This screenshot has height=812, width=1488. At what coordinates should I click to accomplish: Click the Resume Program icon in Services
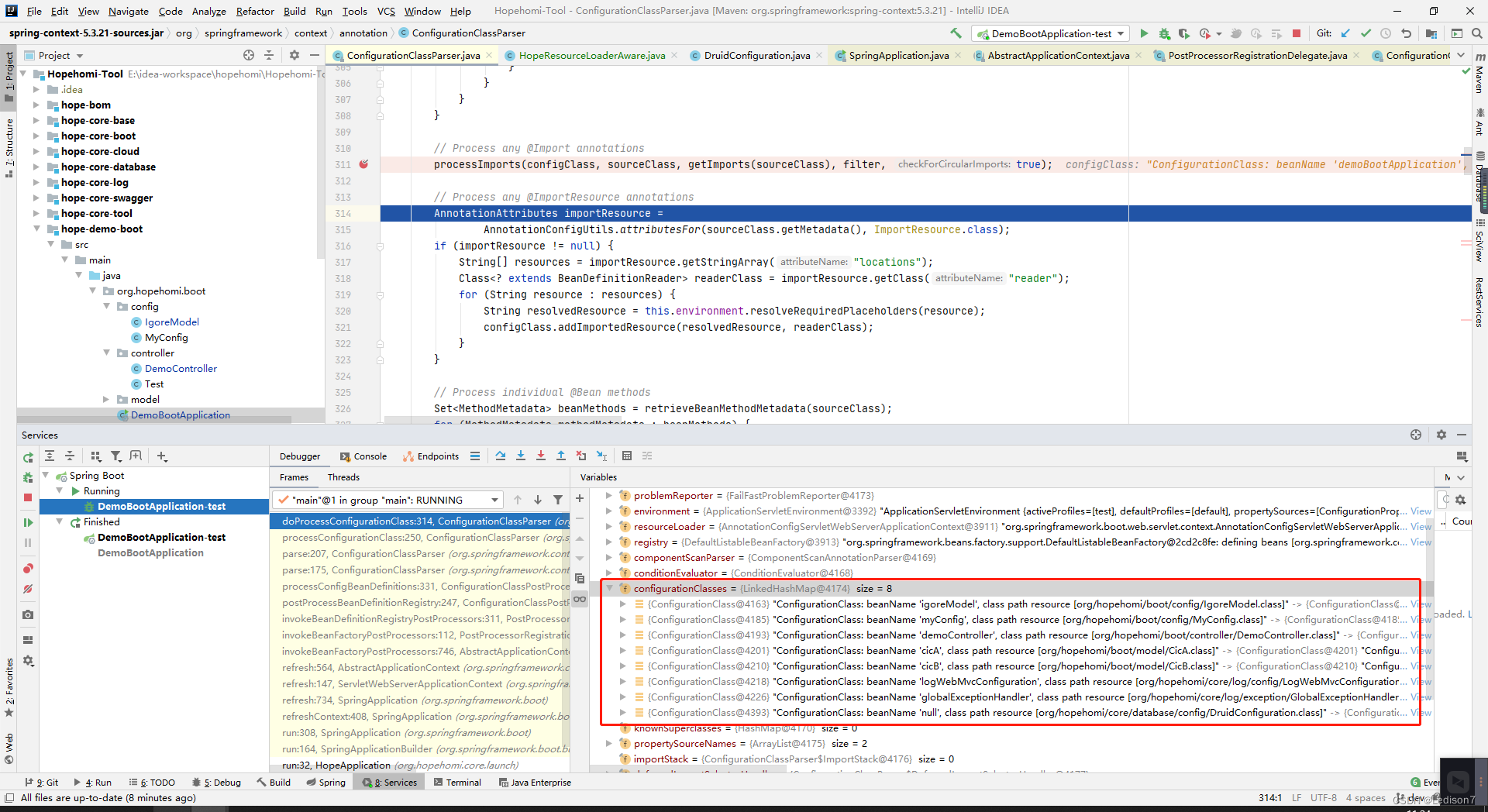click(28, 523)
